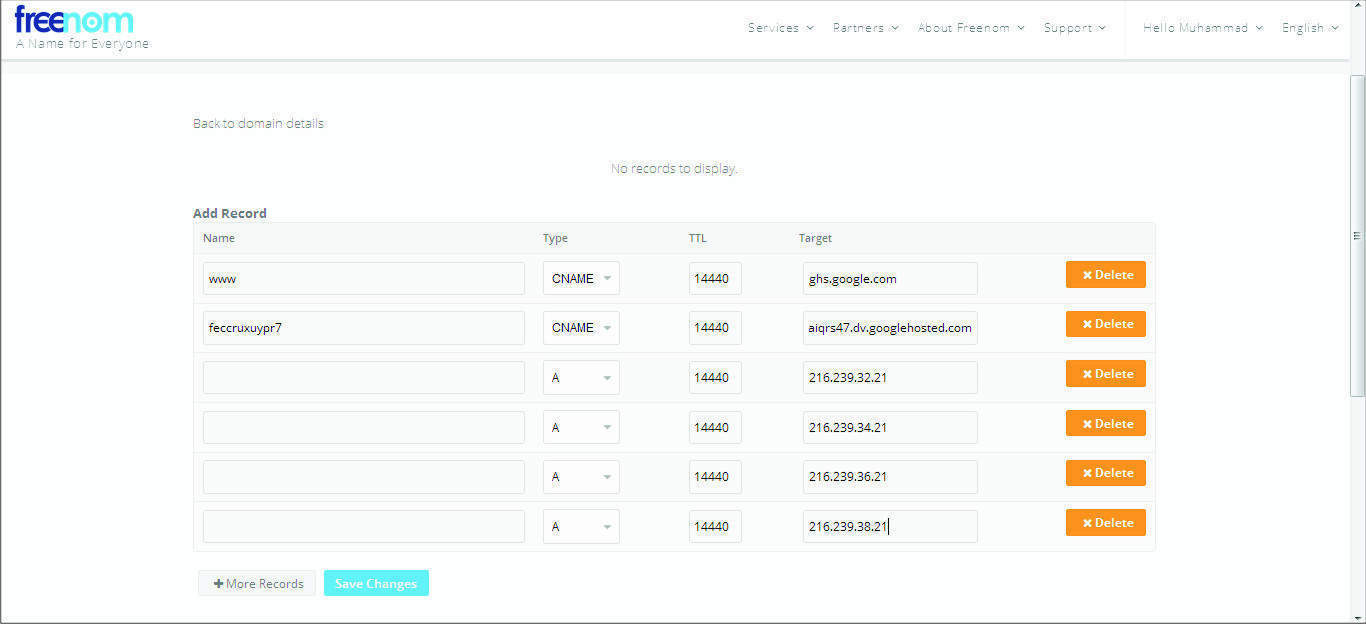The image size is (1366, 624).
Task: Open the Services menu
Action: pyautogui.click(x=781, y=28)
